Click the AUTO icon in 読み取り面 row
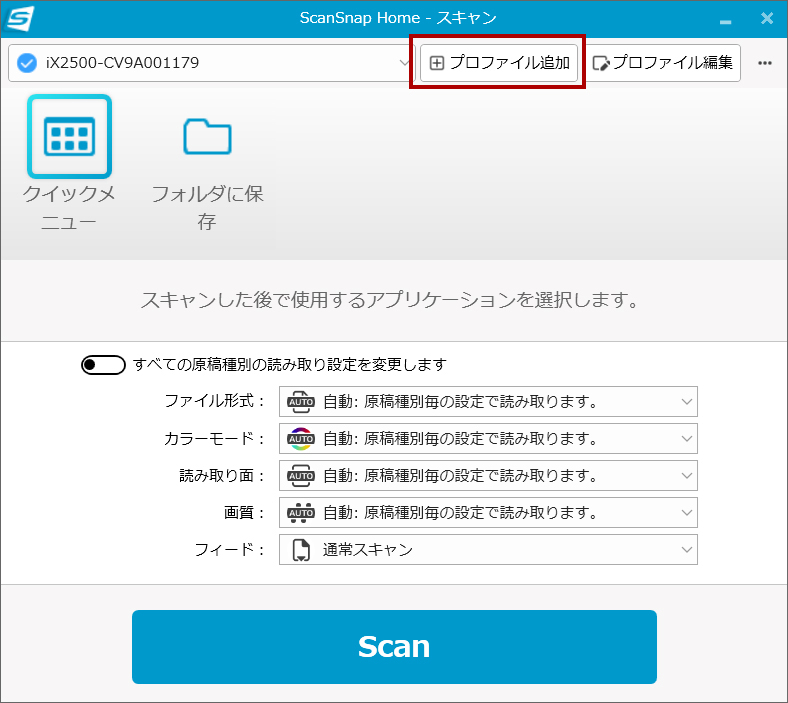Viewport: 788px width, 703px height. [x=301, y=475]
